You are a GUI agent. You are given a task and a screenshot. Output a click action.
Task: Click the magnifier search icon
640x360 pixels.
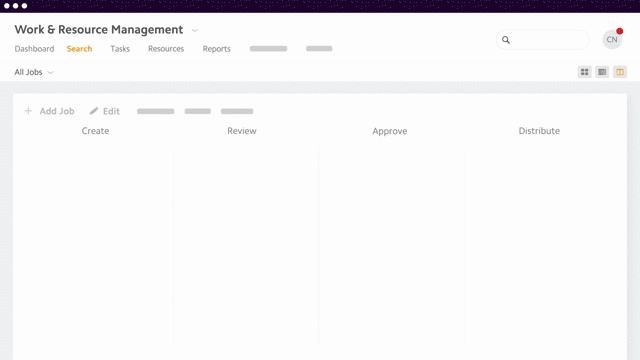(x=506, y=40)
